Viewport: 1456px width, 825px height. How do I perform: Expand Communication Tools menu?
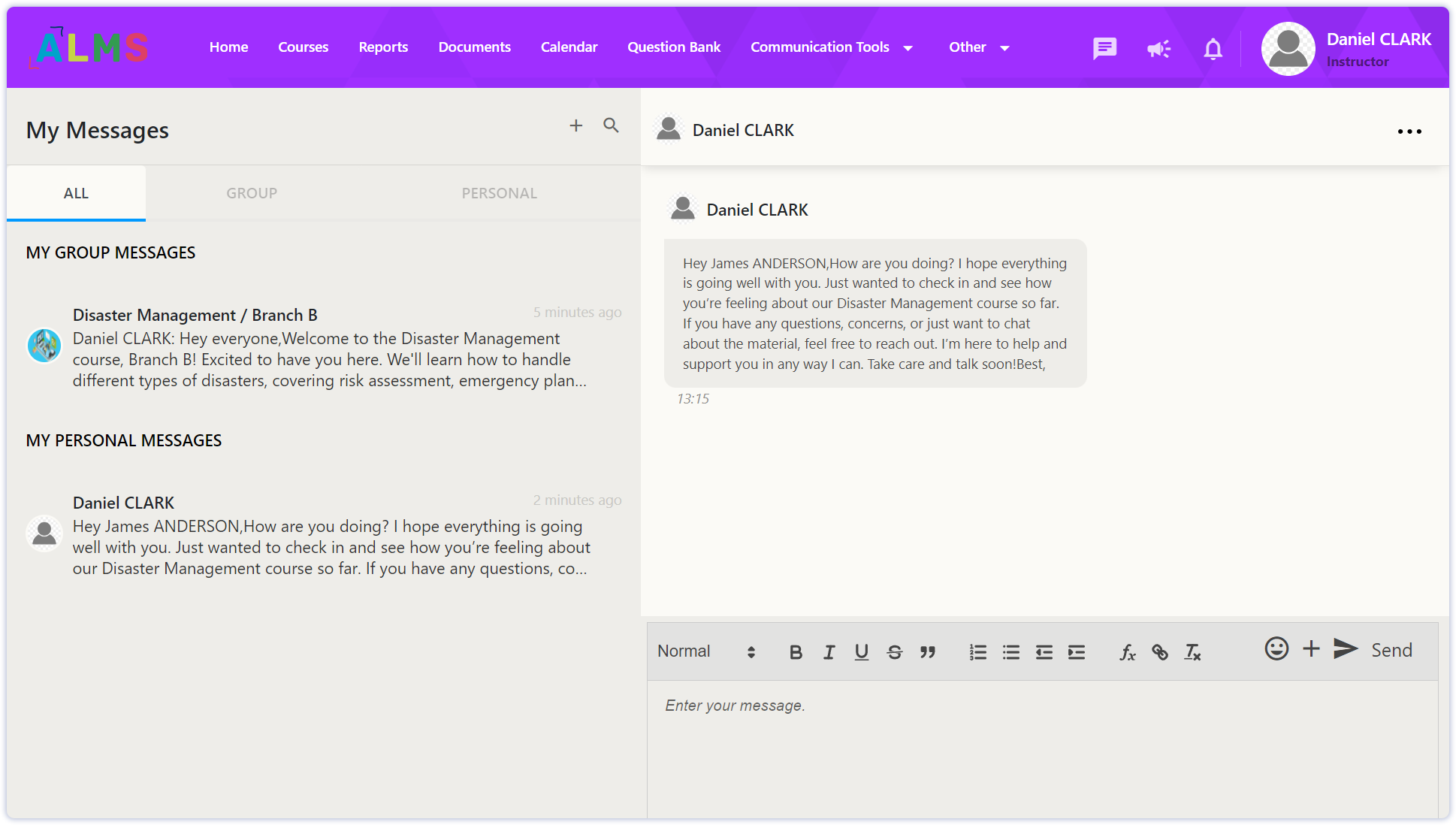point(832,47)
